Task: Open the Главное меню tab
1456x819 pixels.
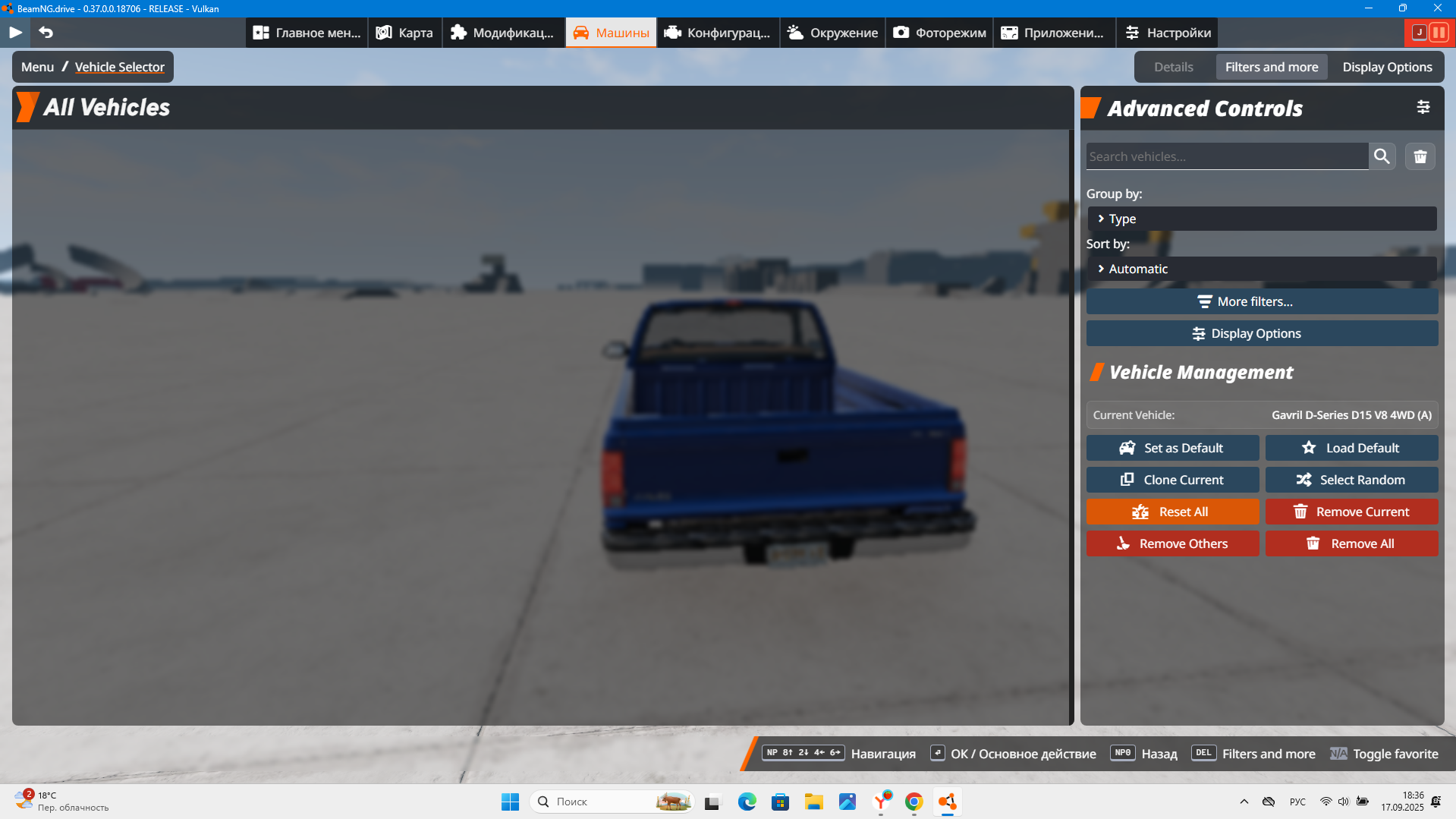Action: (x=307, y=33)
